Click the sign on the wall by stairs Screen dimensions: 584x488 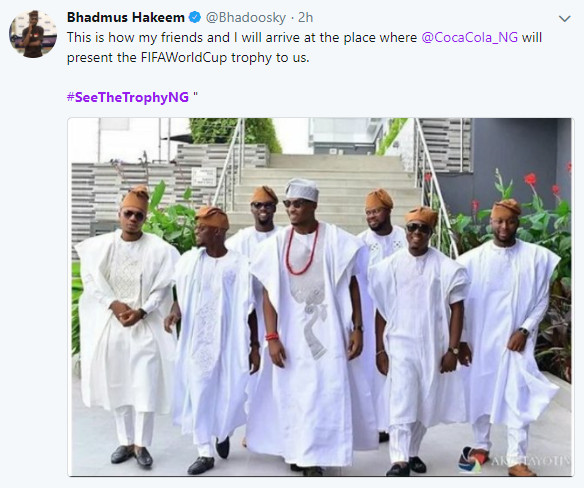(204, 176)
